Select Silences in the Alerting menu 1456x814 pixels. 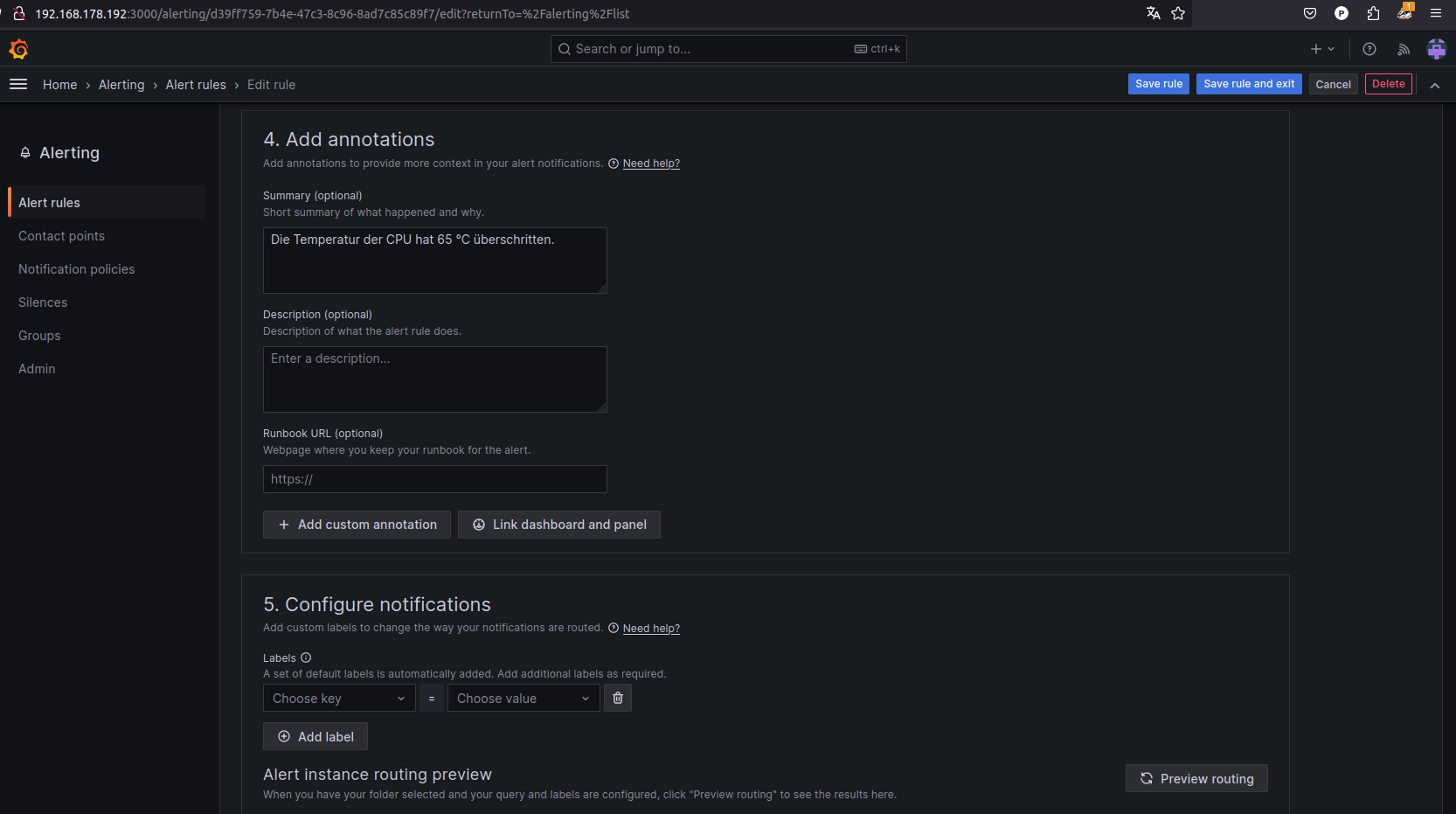pos(43,303)
